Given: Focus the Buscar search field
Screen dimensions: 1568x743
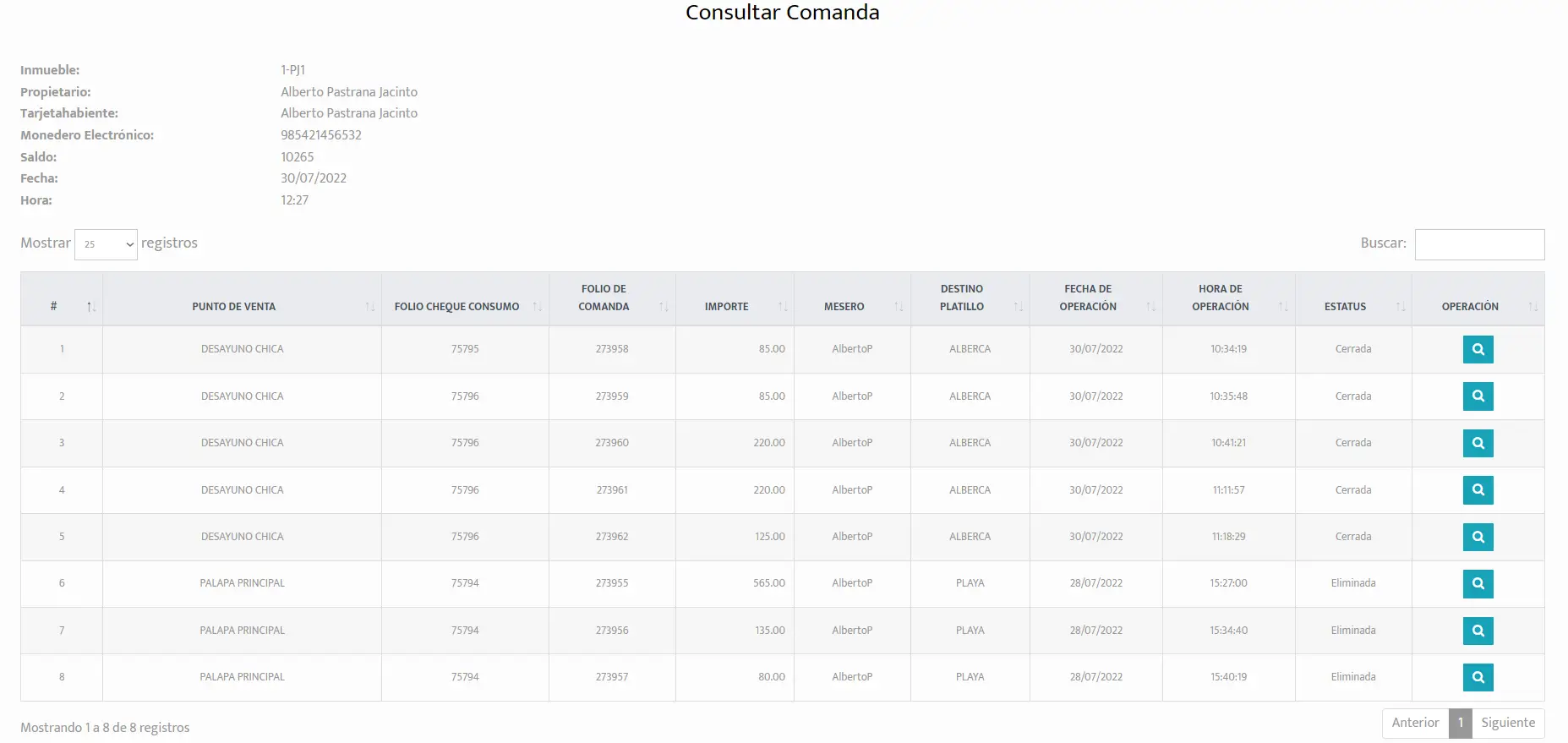Looking at the screenshot, I should tap(1479, 244).
